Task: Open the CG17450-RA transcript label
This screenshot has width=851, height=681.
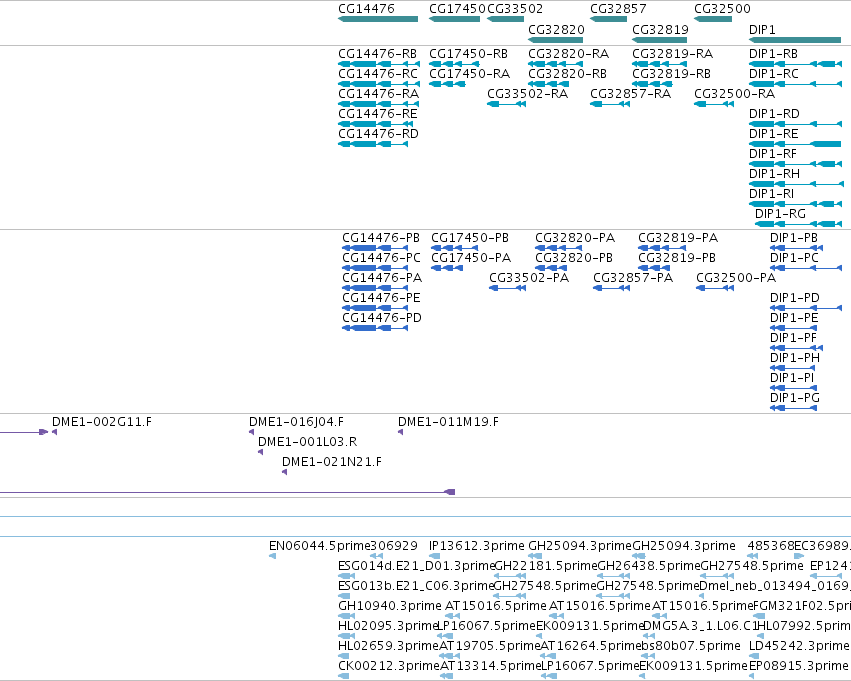Action: (469, 74)
